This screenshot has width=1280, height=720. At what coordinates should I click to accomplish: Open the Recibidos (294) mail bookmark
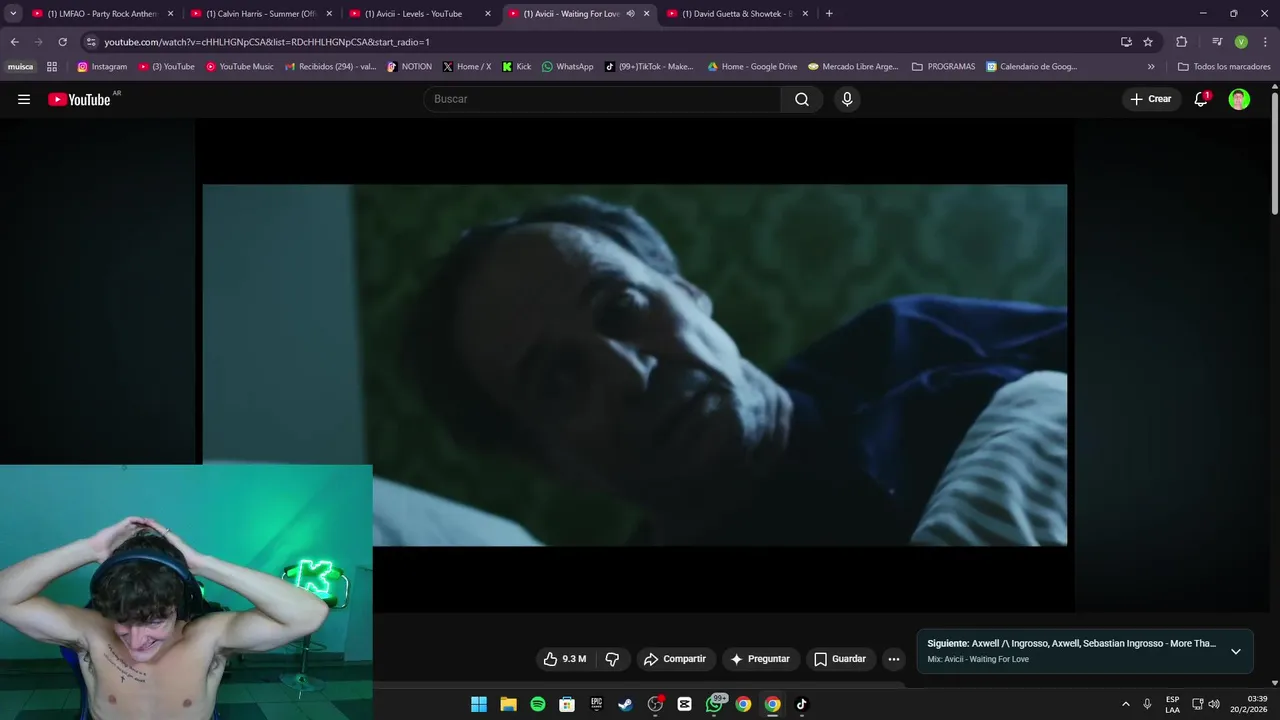click(x=330, y=67)
